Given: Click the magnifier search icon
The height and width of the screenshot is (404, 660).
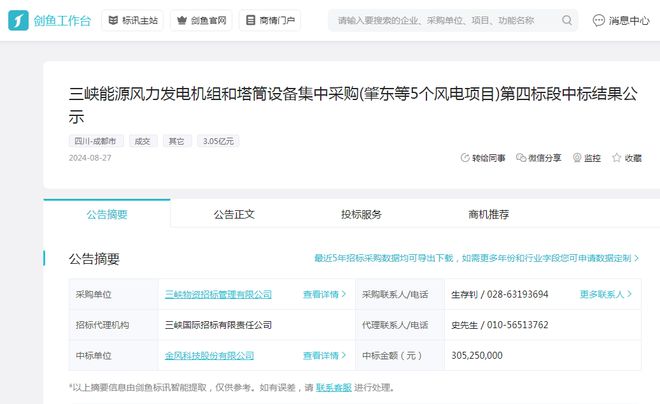Looking at the screenshot, I should click(567, 20).
